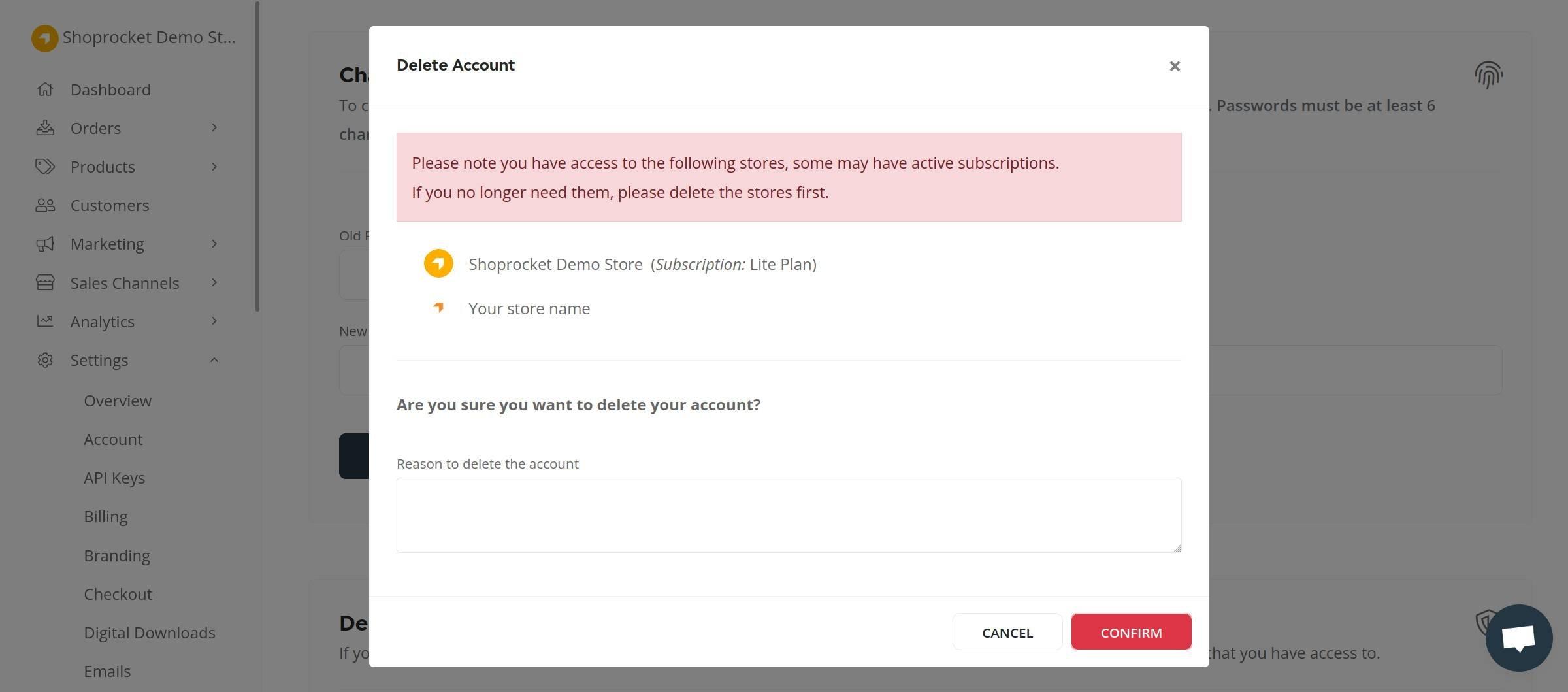The width and height of the screenshot is (1568, 692).
Task: Open API Keys settings
Action: click(114, 477)
